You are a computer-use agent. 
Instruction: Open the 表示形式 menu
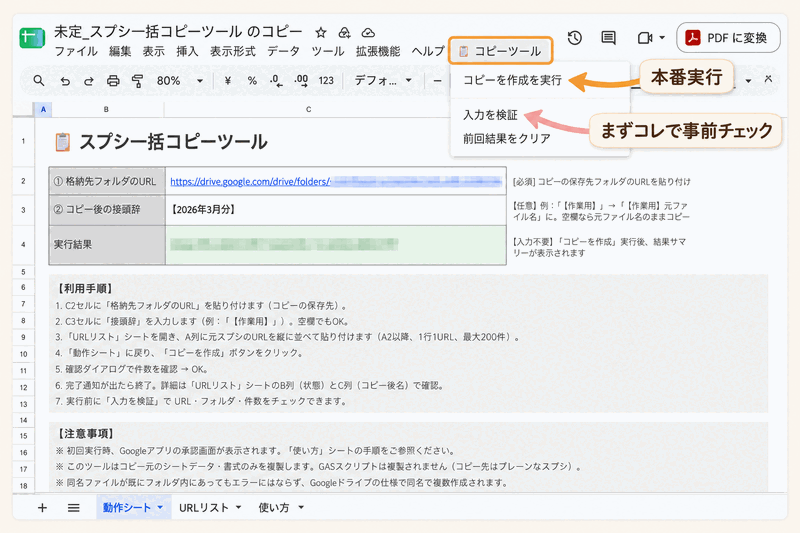coord(233,52)
